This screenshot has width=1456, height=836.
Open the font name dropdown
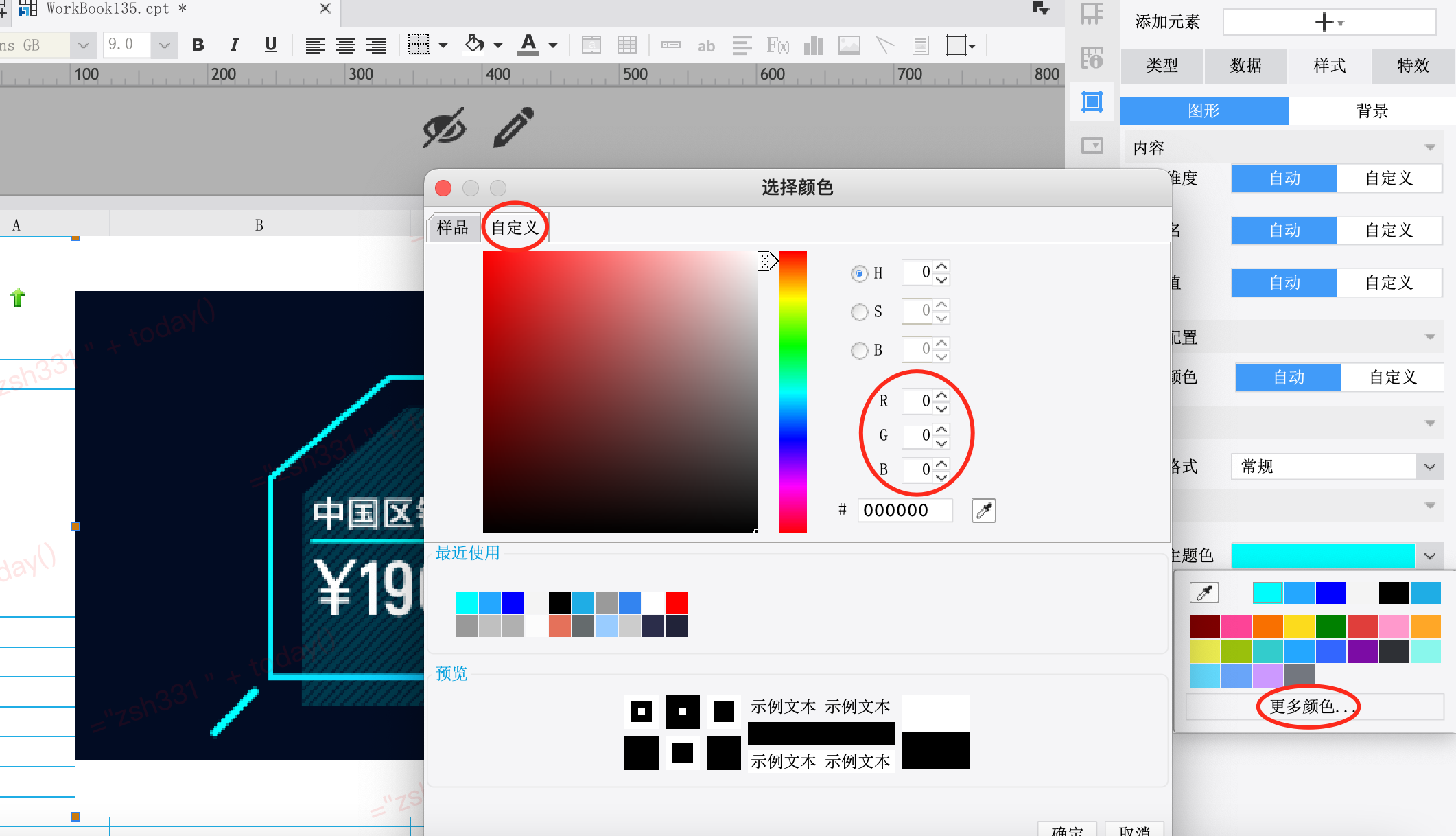point(83,45)
